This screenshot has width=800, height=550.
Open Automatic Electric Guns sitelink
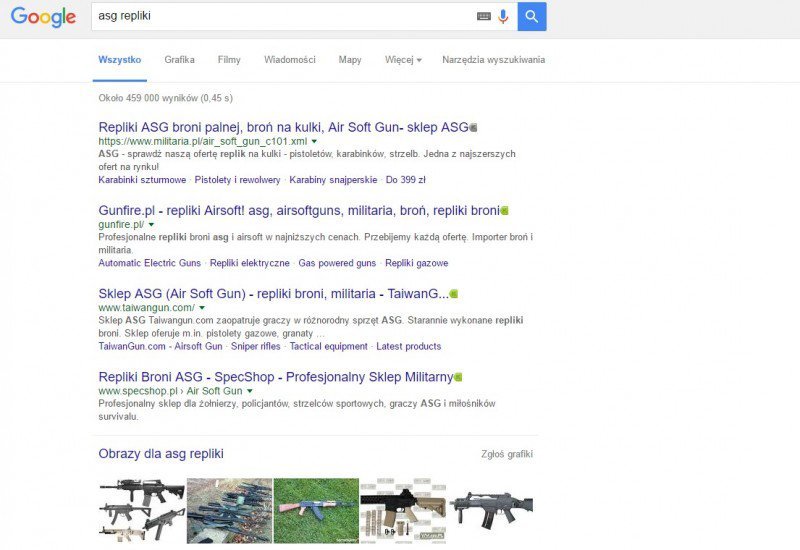[x=149, y=263]
